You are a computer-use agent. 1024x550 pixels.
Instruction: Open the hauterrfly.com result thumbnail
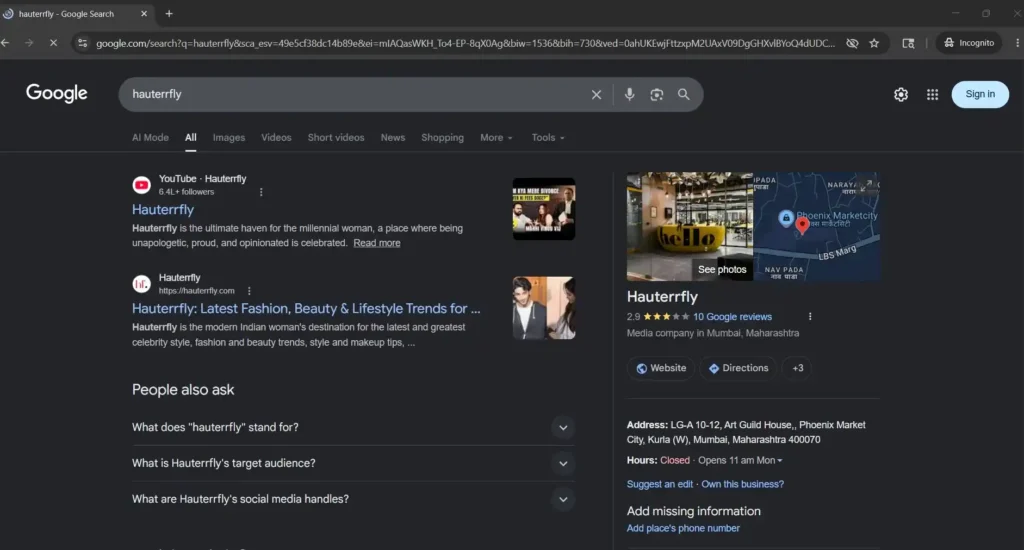tap(543, 308)
